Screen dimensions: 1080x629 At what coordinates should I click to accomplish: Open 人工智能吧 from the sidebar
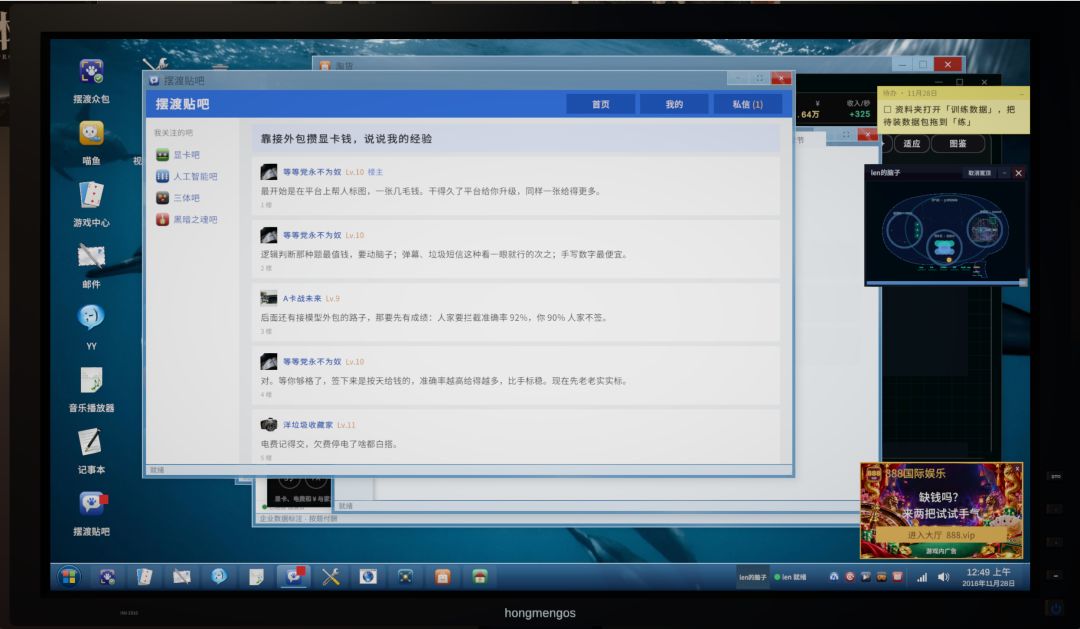pos(187,176)
